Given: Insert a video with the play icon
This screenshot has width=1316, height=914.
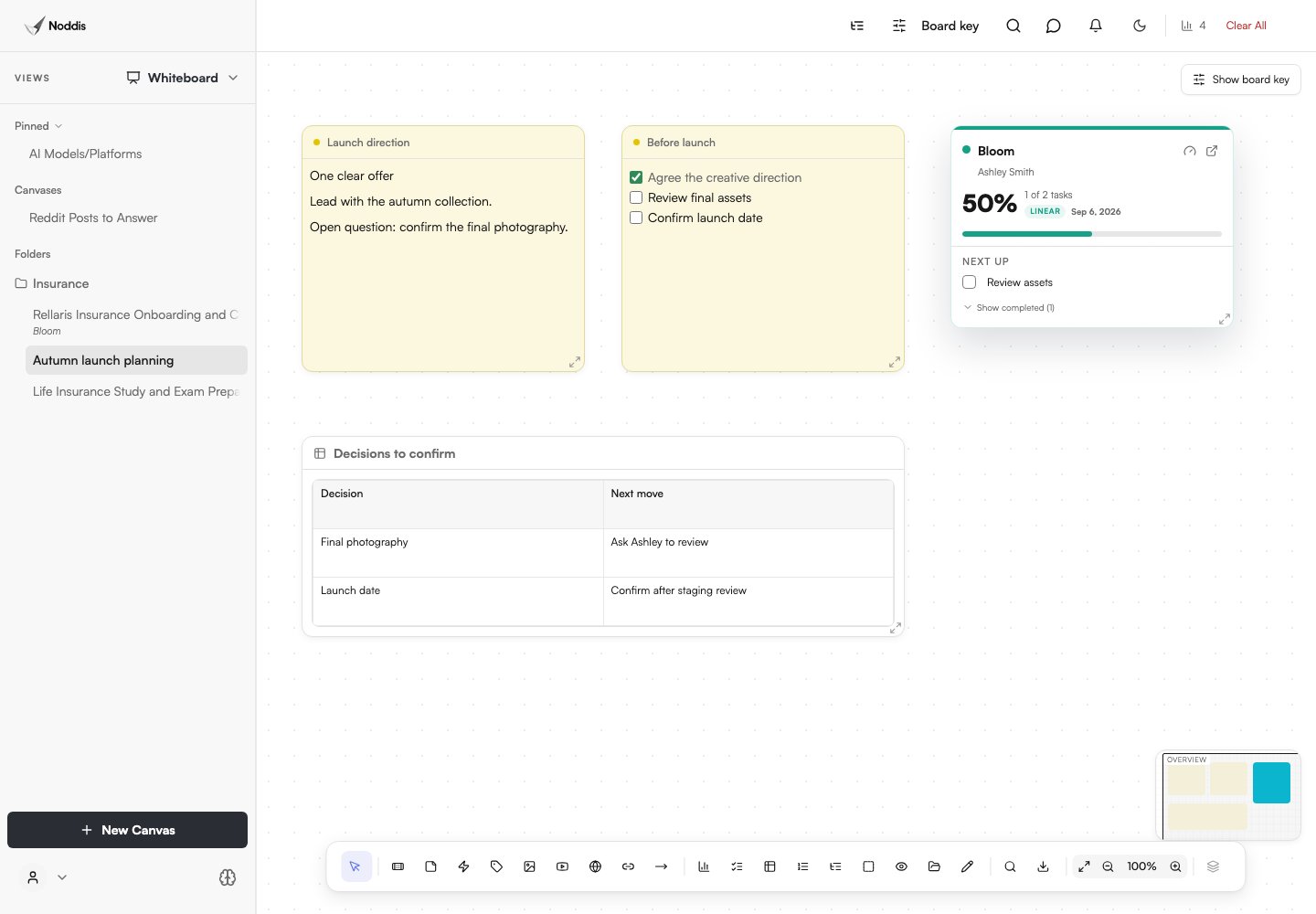Looking at the screenshot, I should point(562,866).
